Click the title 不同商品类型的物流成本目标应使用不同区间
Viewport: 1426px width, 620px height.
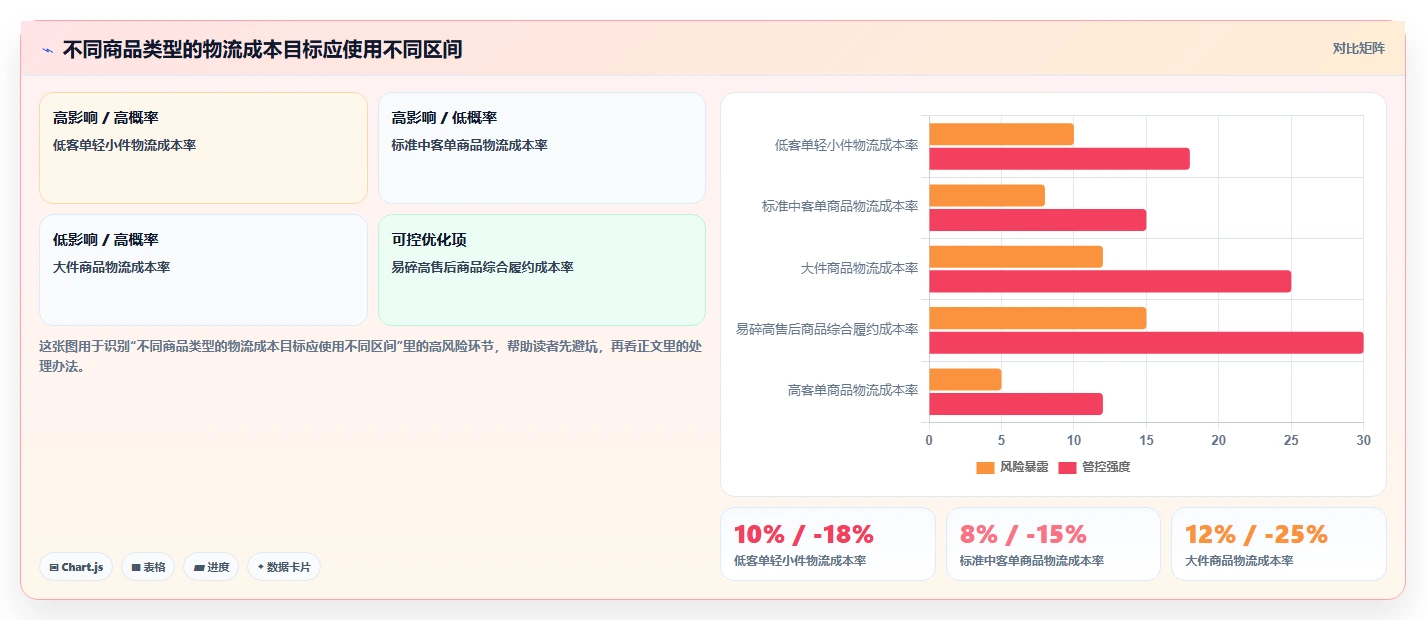pos(262,49)
